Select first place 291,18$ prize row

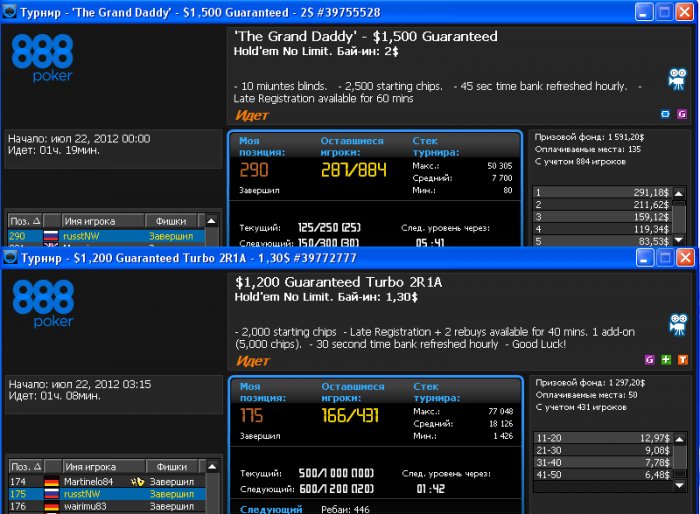point(602,192)
